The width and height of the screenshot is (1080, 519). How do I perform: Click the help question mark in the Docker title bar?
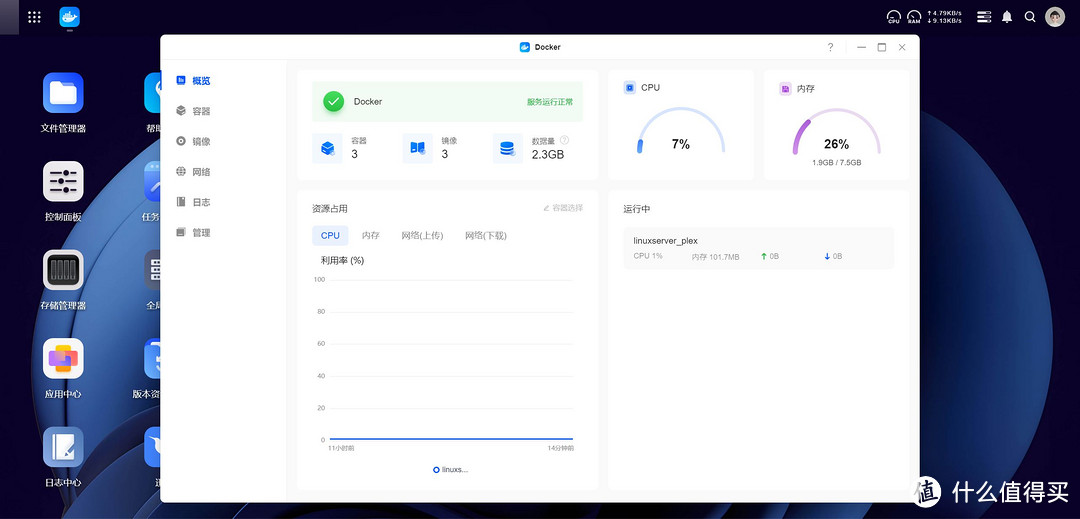click(830, 47)
